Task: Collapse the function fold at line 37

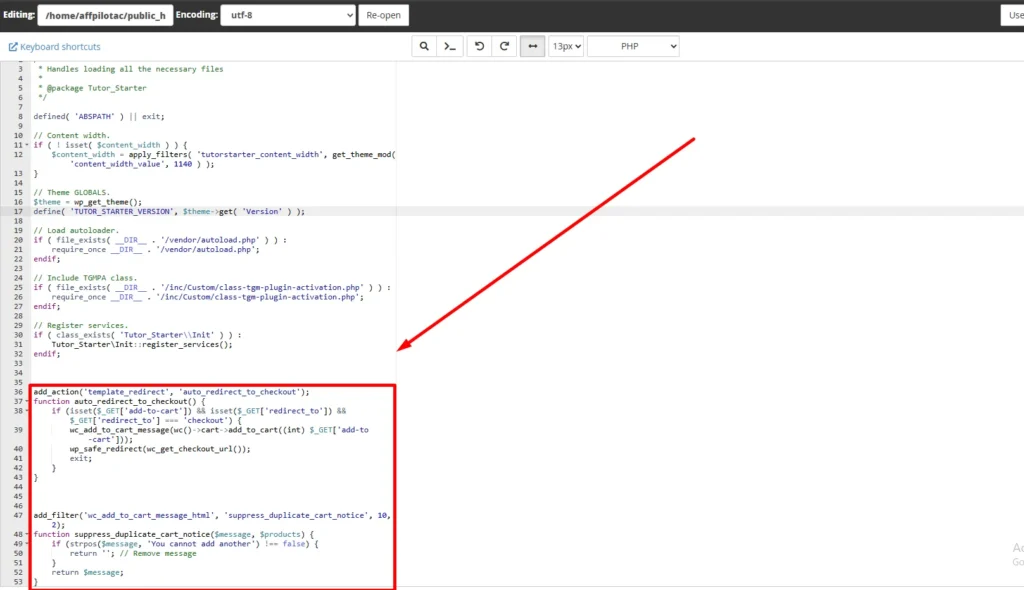Action: tap(27, 401)
